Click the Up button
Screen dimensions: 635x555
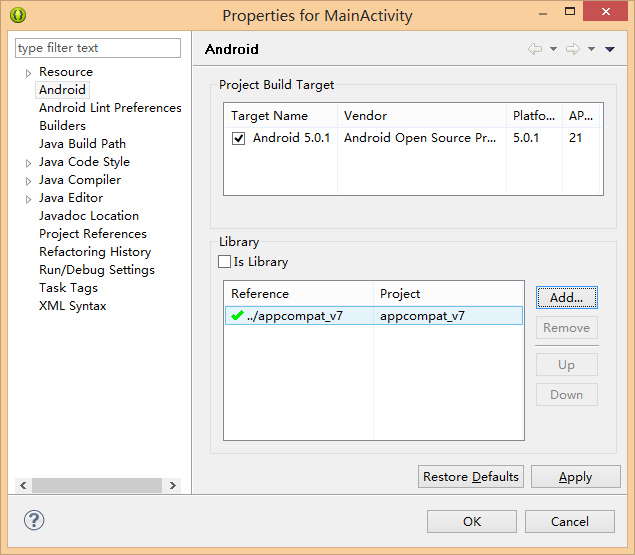coord(567,365)
